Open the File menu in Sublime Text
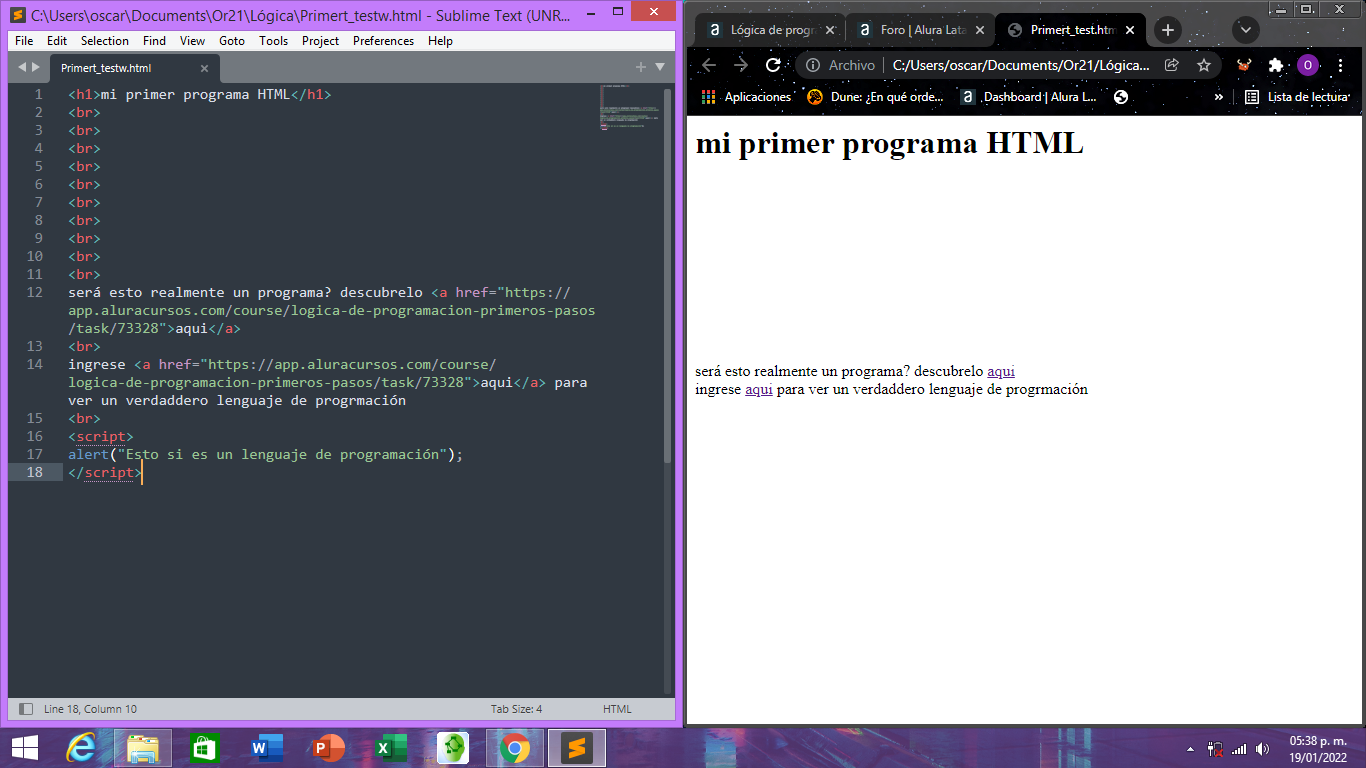This screenshot has width=1366, height=768. [x=24, y=41]
